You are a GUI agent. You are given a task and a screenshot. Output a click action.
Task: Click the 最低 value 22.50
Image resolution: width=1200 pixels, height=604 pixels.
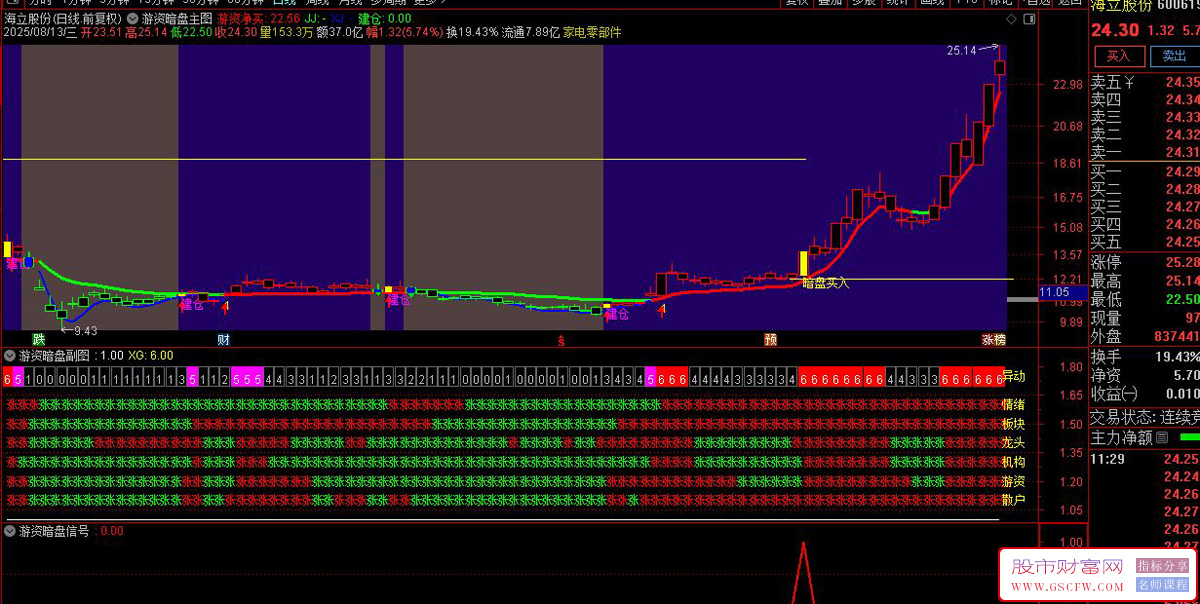tap(1183, 299)
